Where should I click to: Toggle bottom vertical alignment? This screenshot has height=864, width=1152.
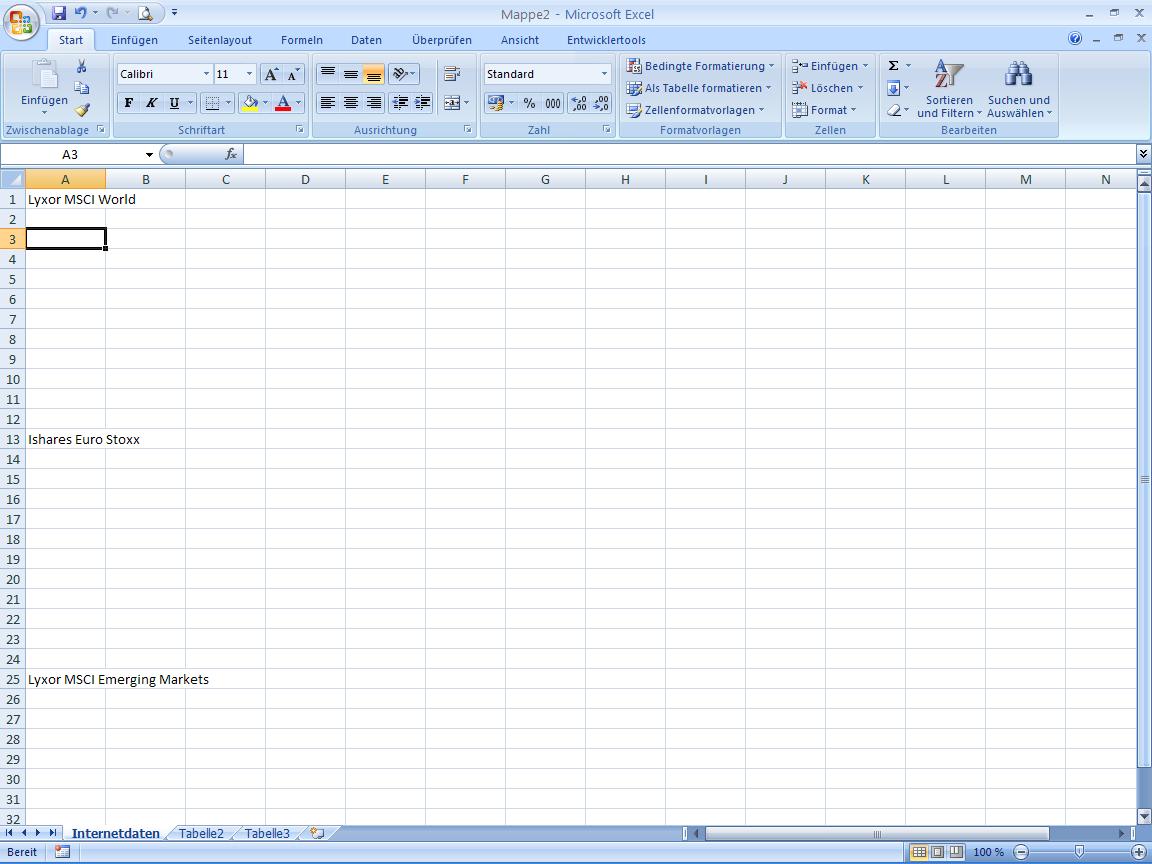[373, 73]
